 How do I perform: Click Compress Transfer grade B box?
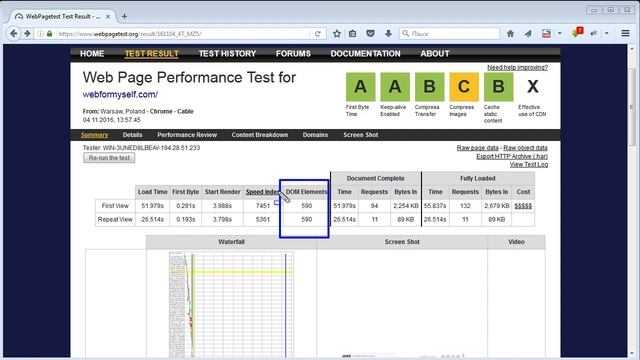click(429, 87)
